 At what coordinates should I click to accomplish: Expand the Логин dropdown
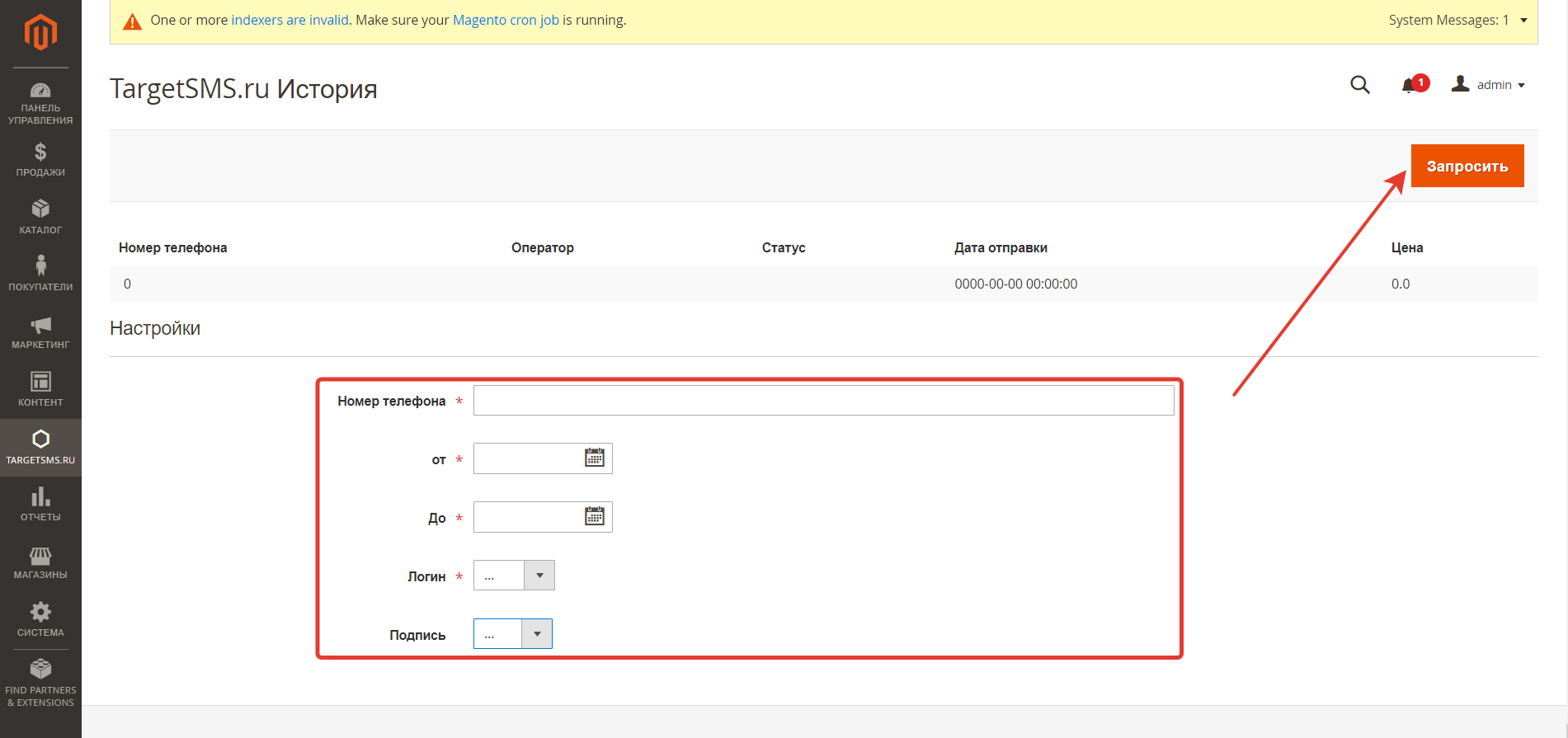click(x=514, y=576)
